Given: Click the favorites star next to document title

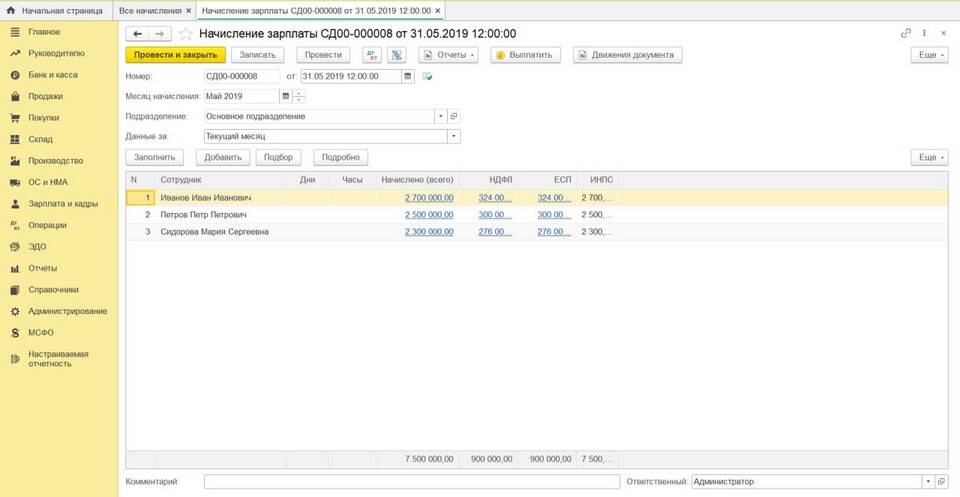Looking at the screenshot, I should click(x=185, y=33).
